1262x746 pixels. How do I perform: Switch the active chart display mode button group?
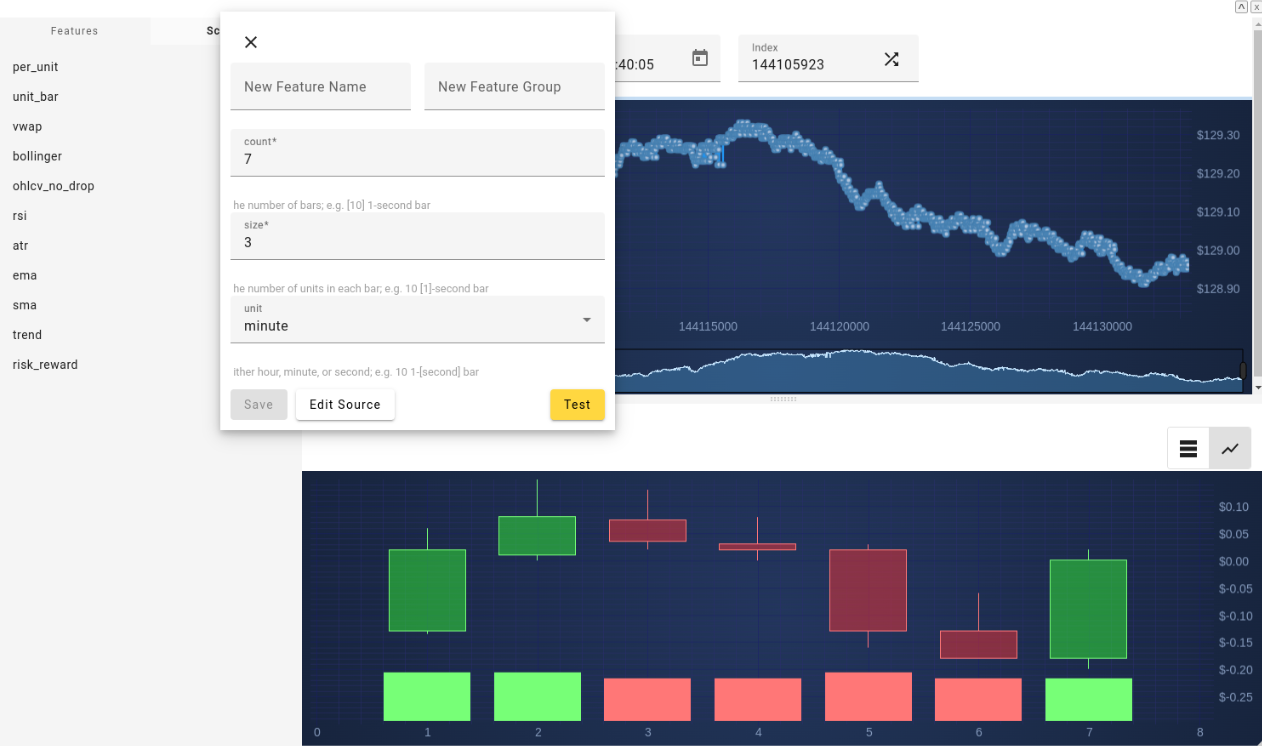pos(1209,448)
